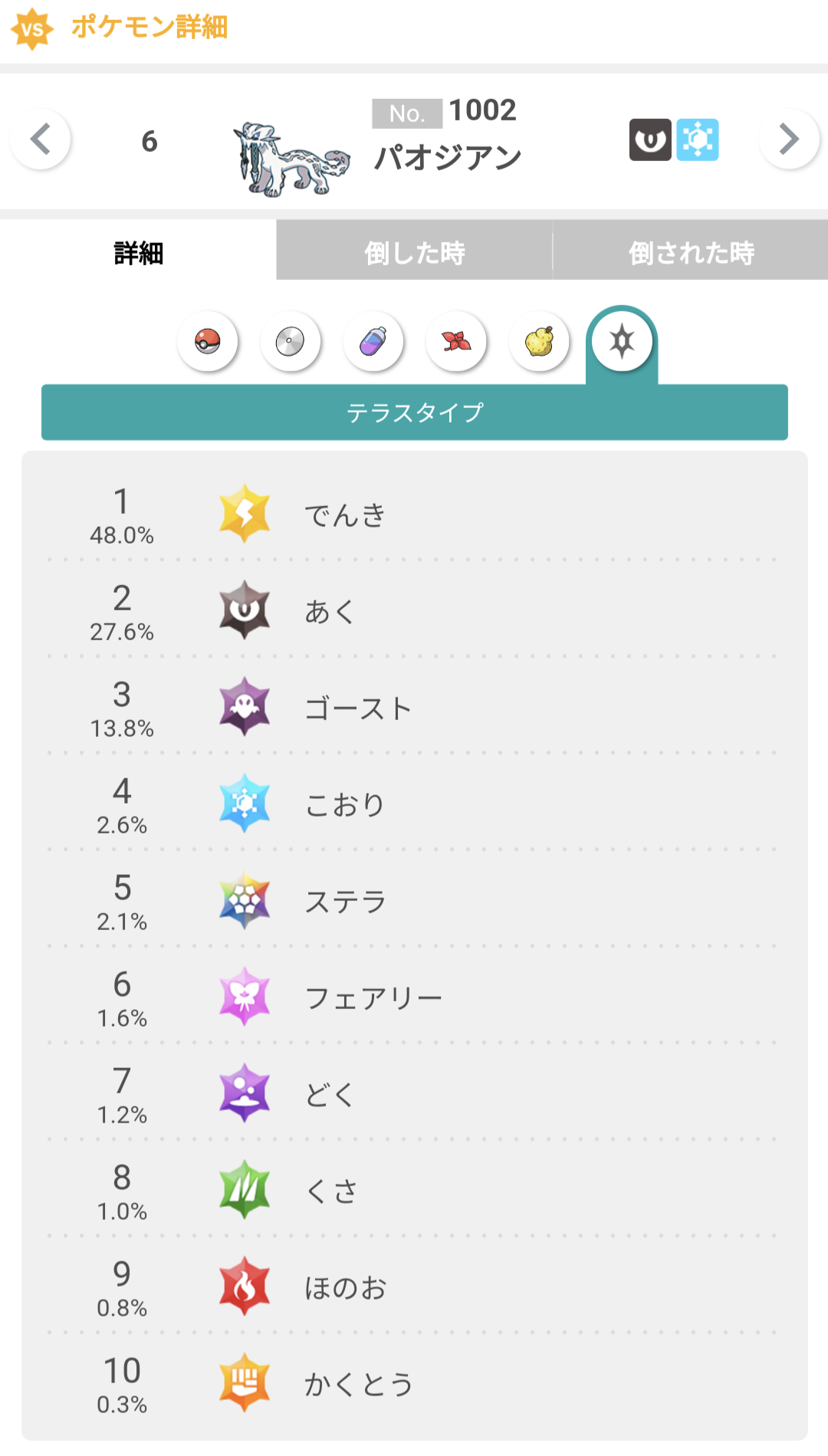Click the ポケモン詳細 page title
Image resolution: width=828 pixels, height=1456 pixels.
click(149, 27)
